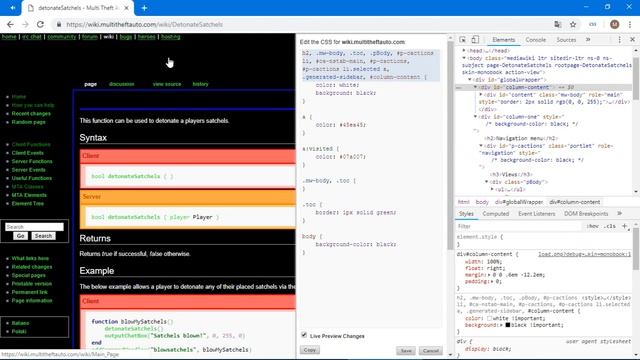Reload the current page

[40, 24]
